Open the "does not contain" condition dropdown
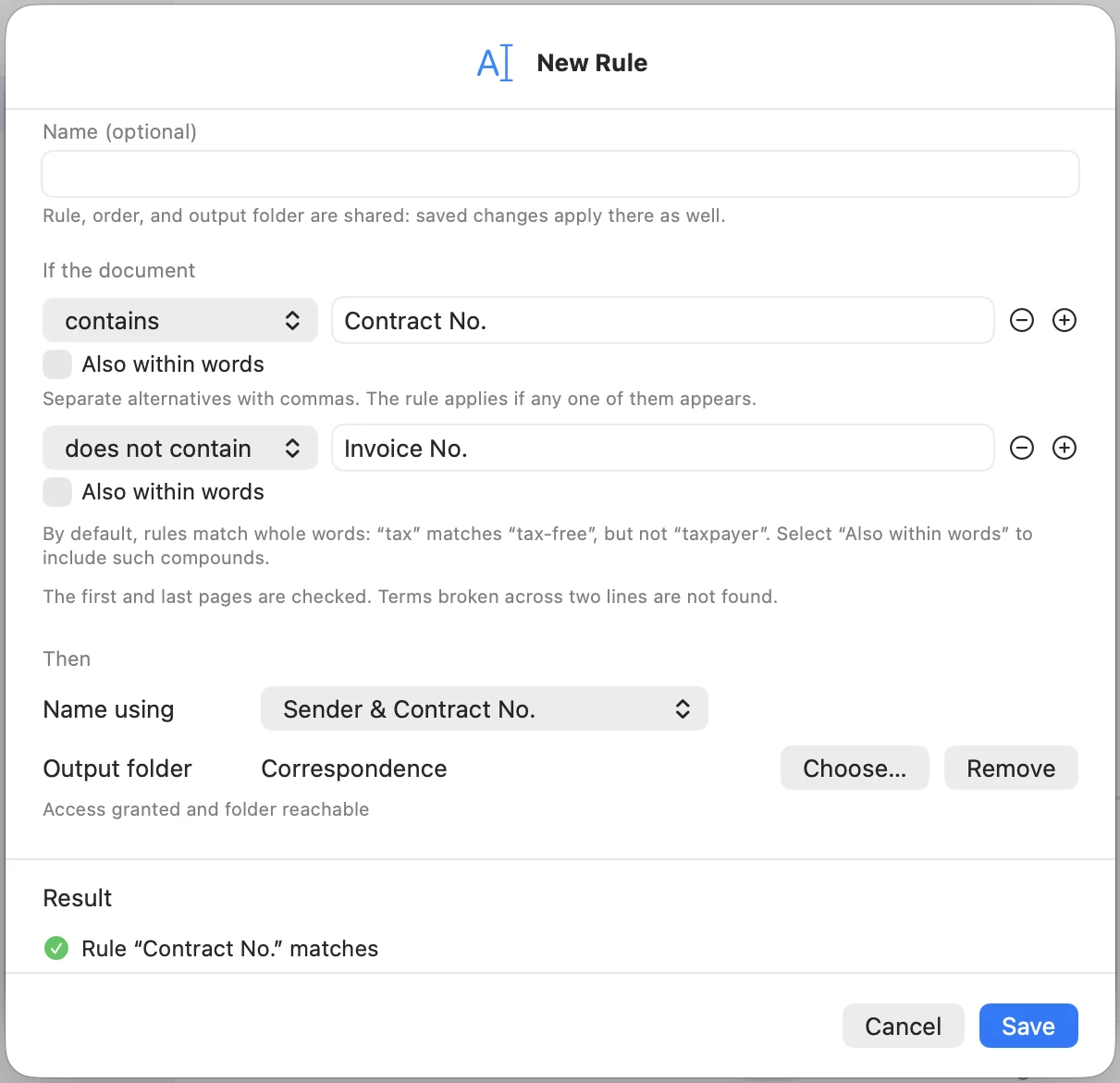Viewport: 1120px width, 1083px height. 180,449
